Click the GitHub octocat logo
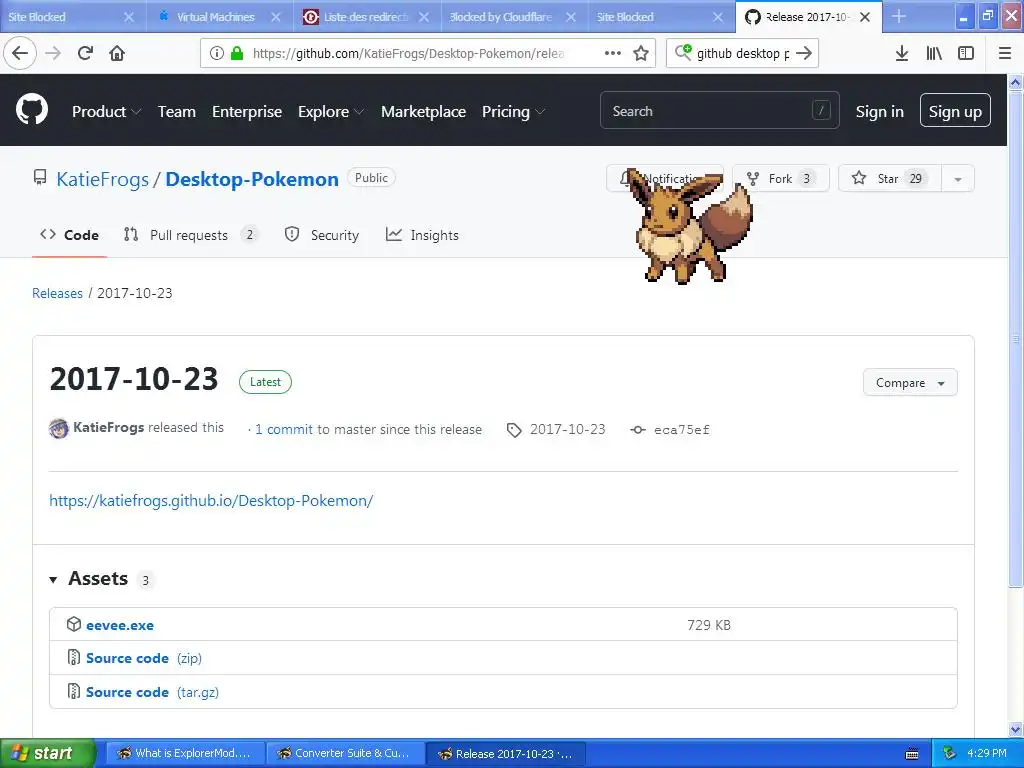 tap(32, 109)
